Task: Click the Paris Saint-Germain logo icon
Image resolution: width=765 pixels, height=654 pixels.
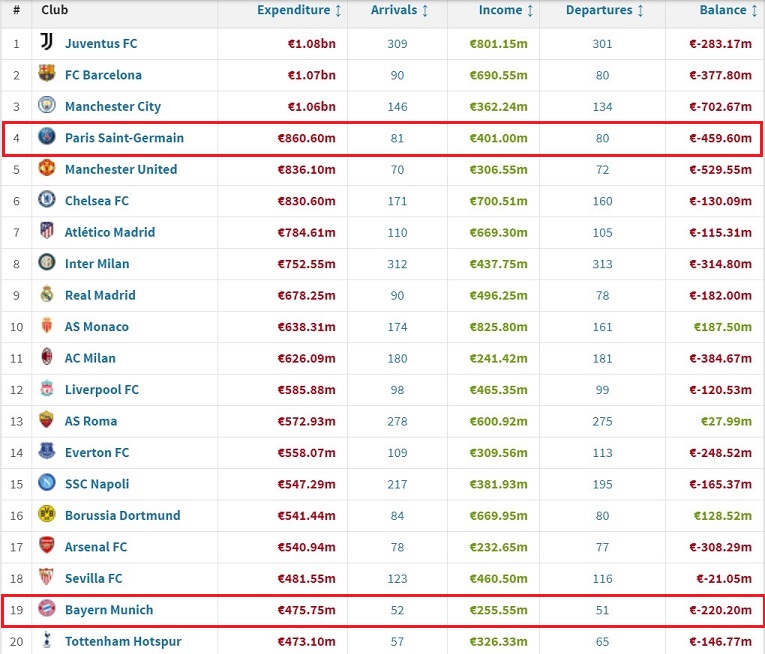Action: pos(47,136)
